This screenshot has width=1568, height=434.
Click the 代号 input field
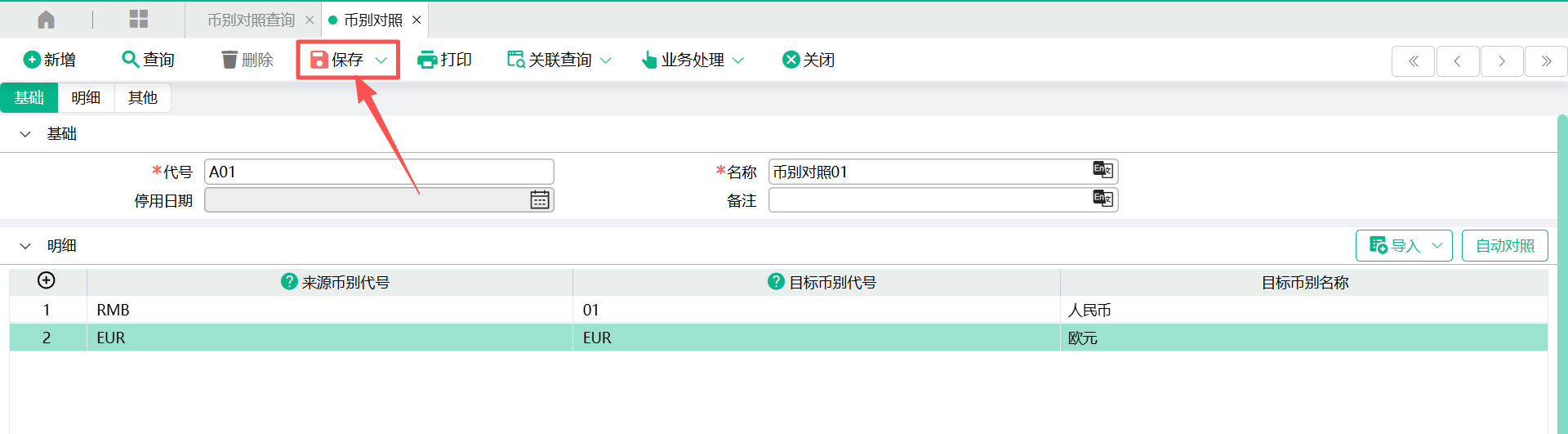point(379,172)
